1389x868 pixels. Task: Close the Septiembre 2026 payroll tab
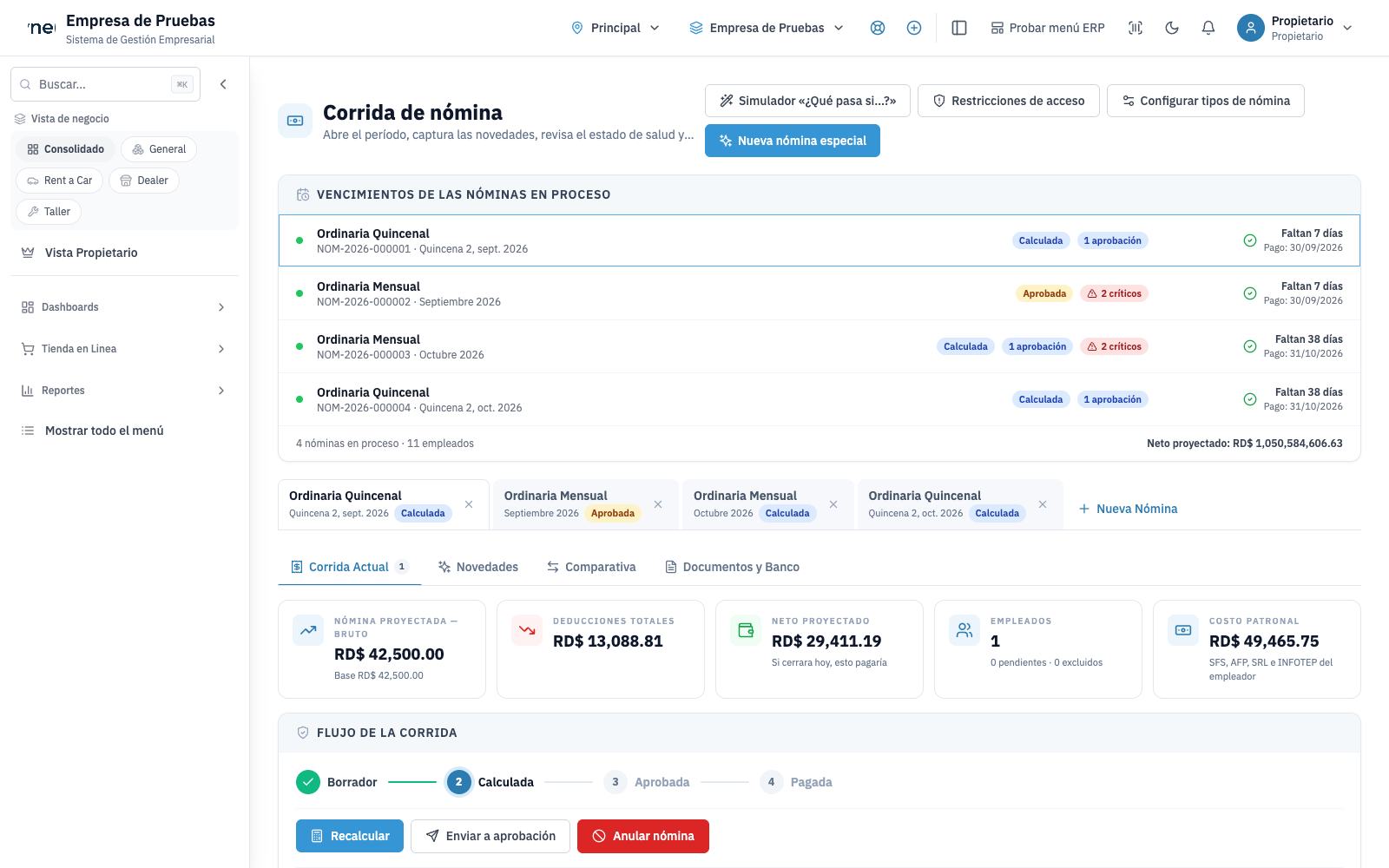(x=658, y=504)
